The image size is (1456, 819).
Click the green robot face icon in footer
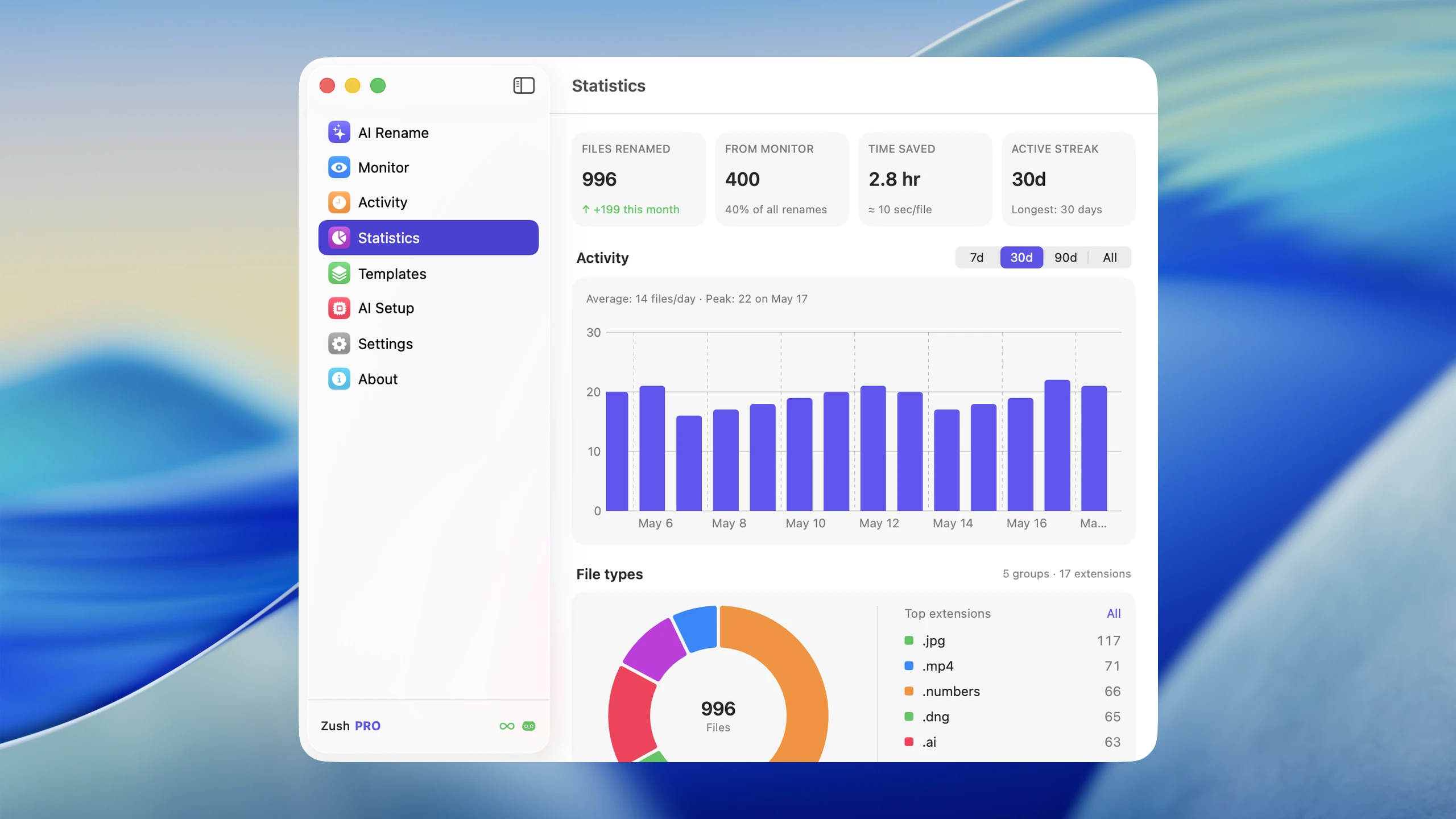(x=529, y=726)
